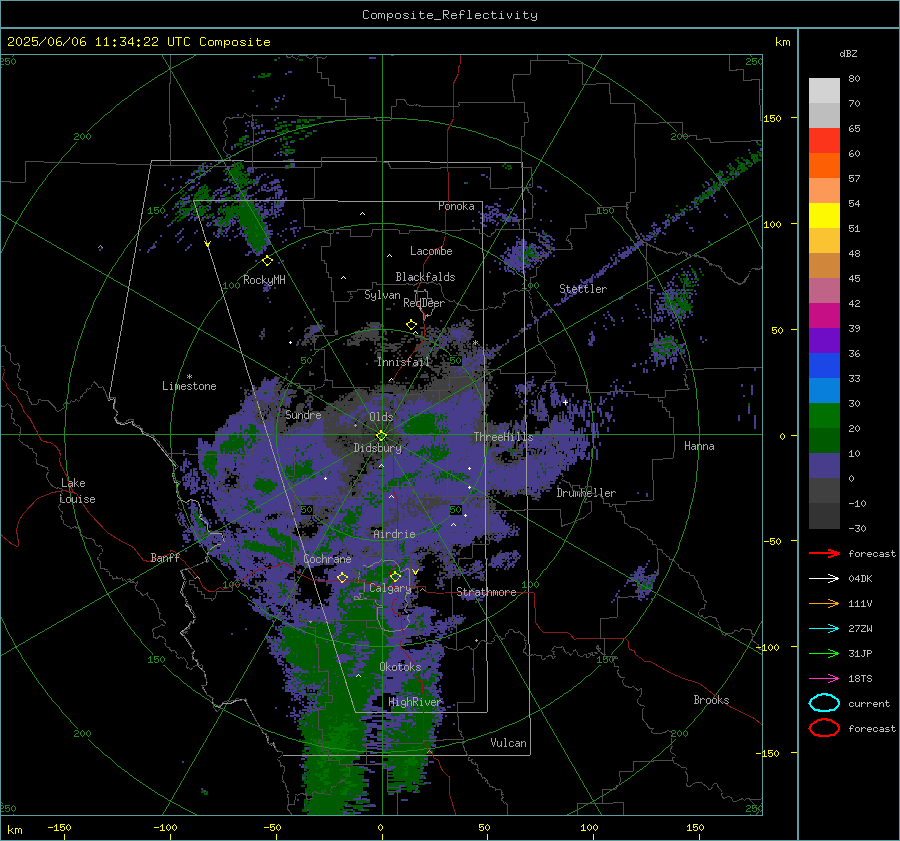
Task: Click the yellow 54 dBZ color swatch
Action: tap(824, 215)
